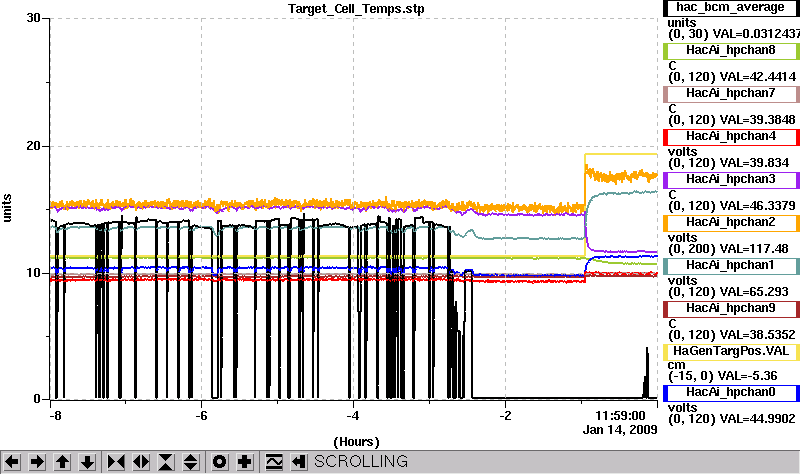
Task: Select the HacAi_hpchan3 legend entry
Action: click(x=731, y=180)
